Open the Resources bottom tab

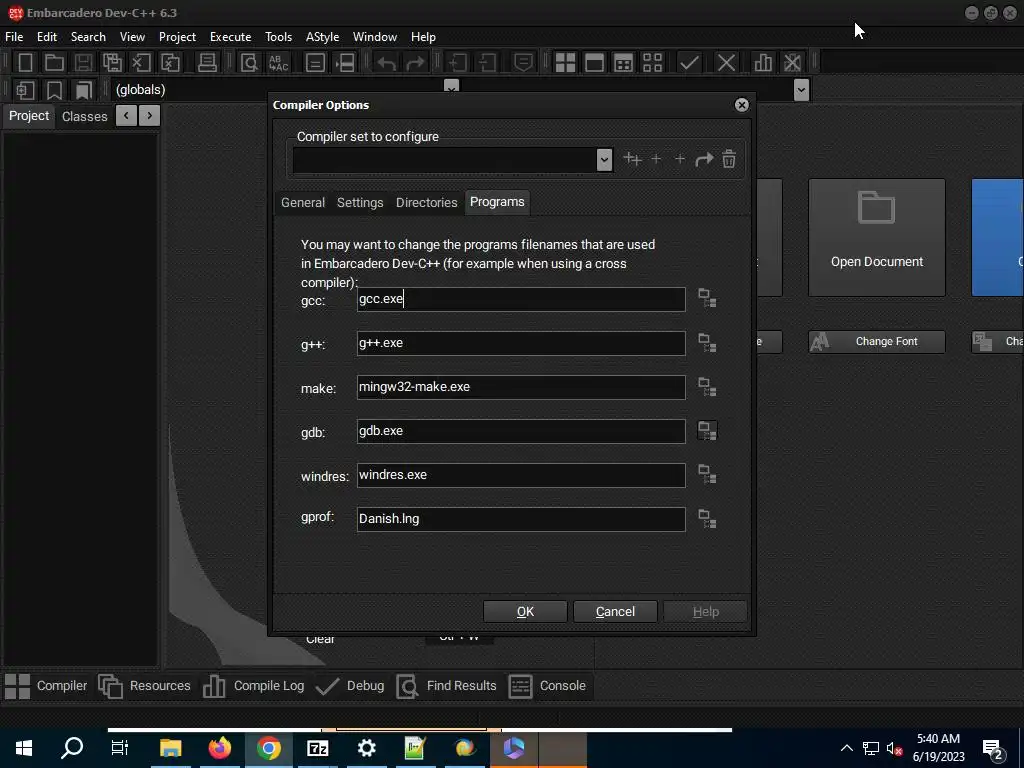pos(144,686)
